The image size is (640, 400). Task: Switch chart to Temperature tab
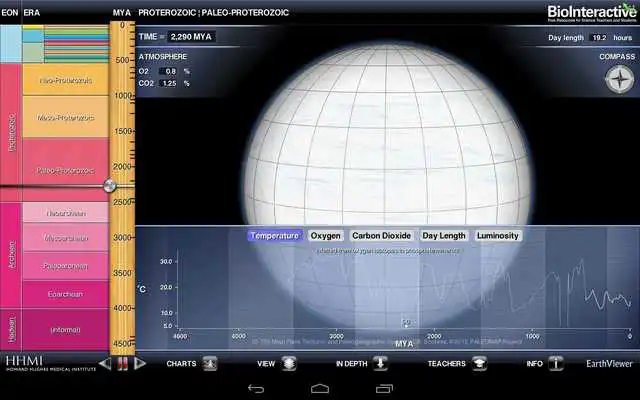[x=275, y=236]
